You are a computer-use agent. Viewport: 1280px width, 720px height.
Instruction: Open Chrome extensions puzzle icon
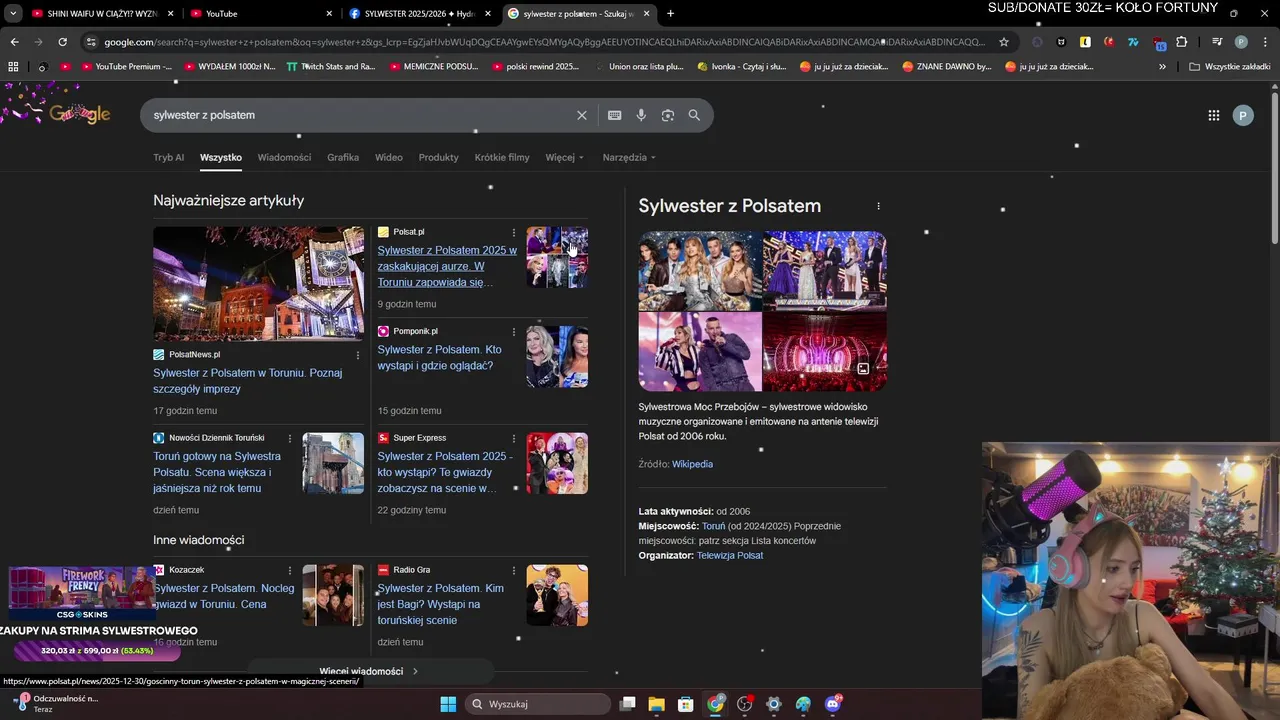(1181, 42)
